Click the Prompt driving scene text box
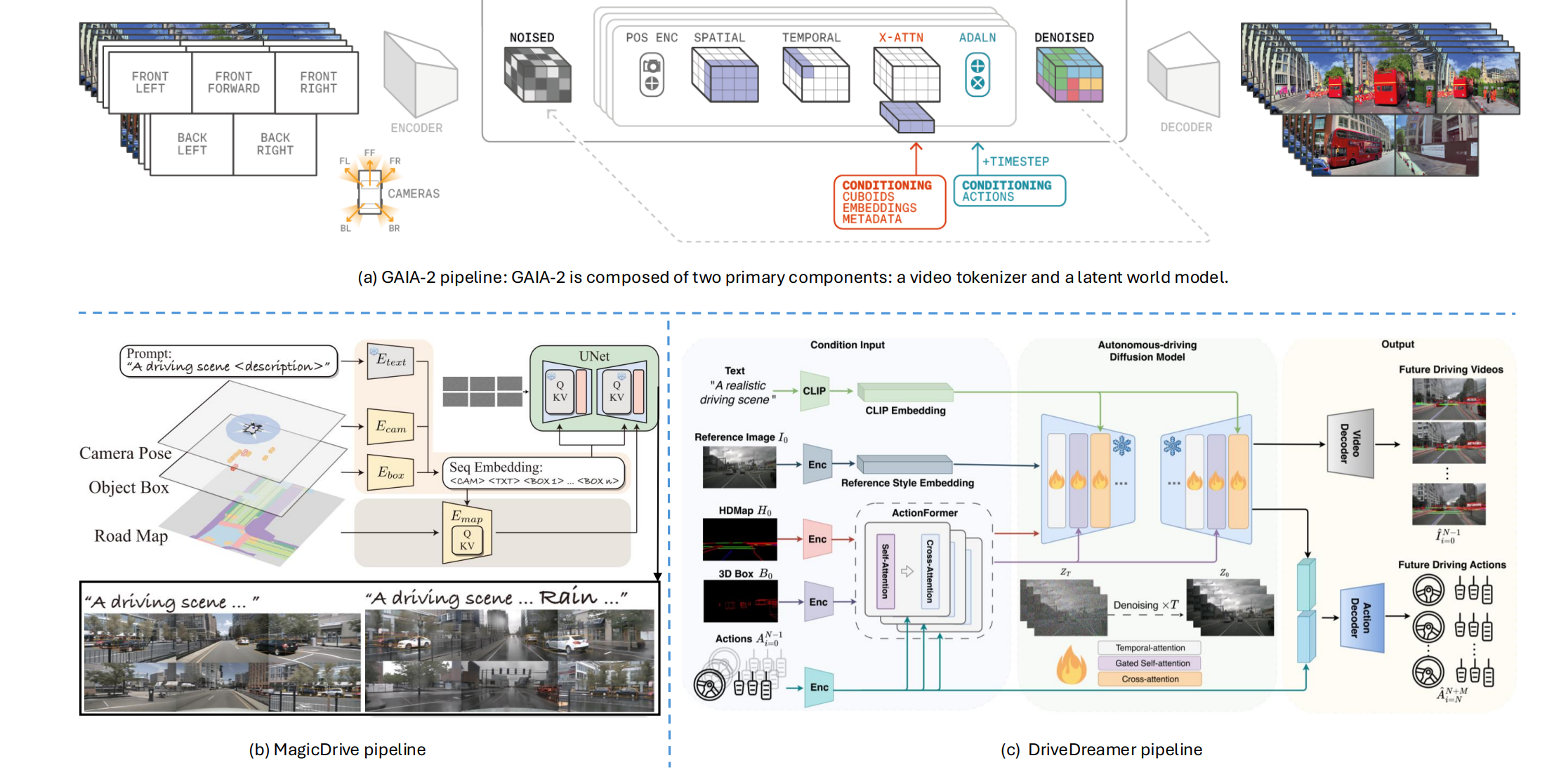This screenshot has width=1554, height=784. tap(228, 361)
